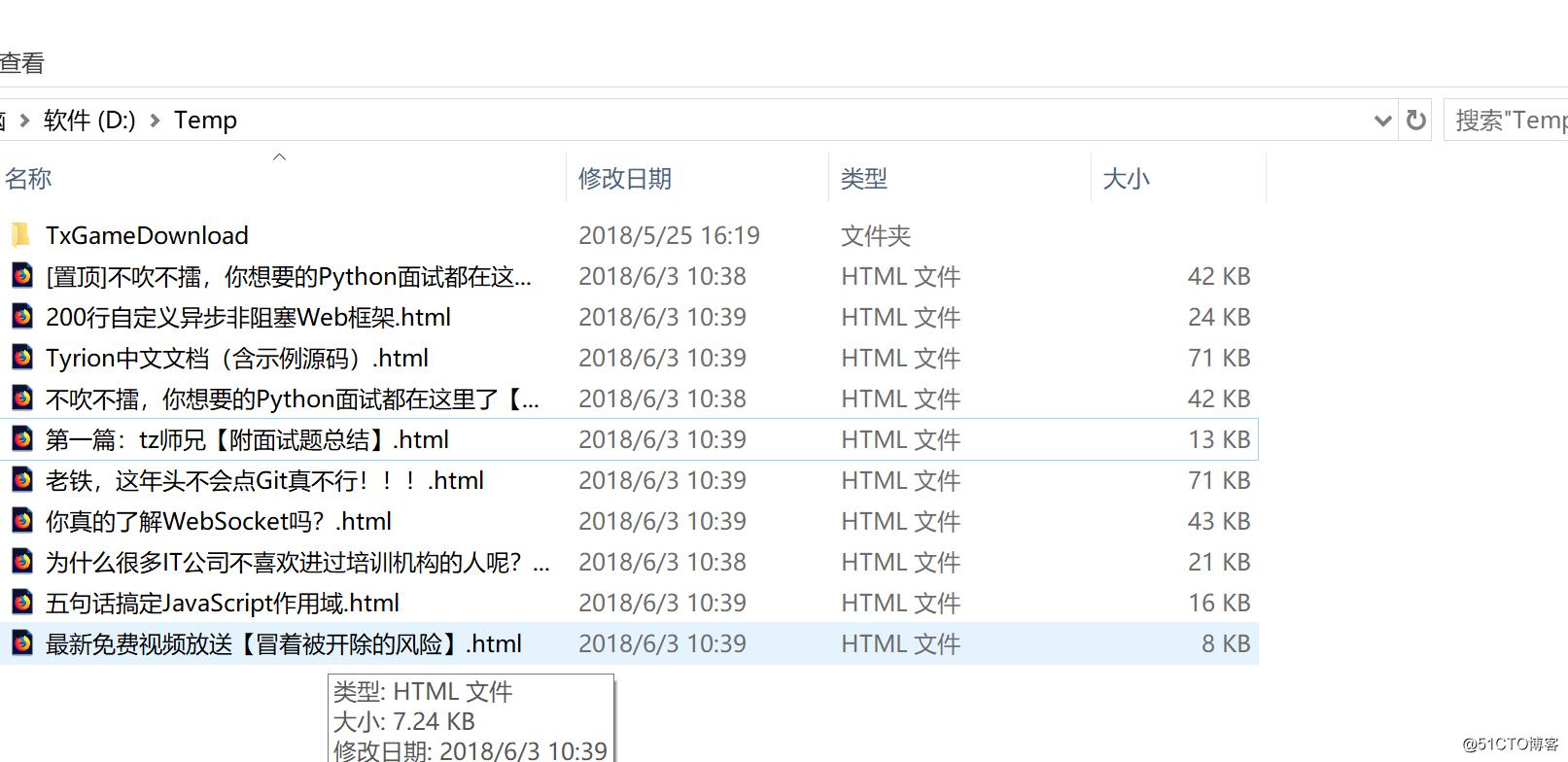The image size is (1568, 762).
Task: Select file 第一篇：tz师兄【附面试题总结】.html
Action: [x=247, y=440]
